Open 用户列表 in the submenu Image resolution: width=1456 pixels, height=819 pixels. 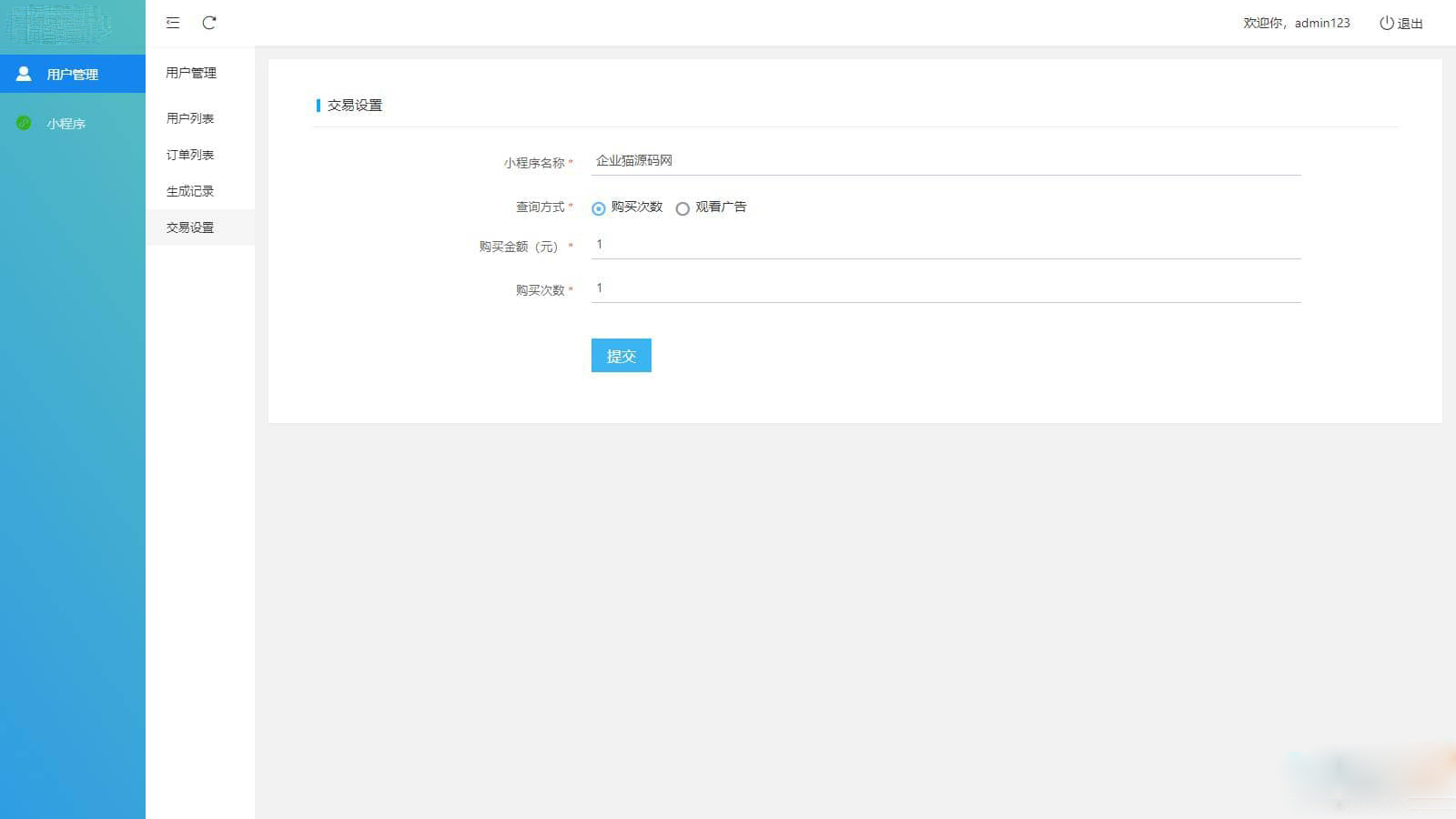190,118
